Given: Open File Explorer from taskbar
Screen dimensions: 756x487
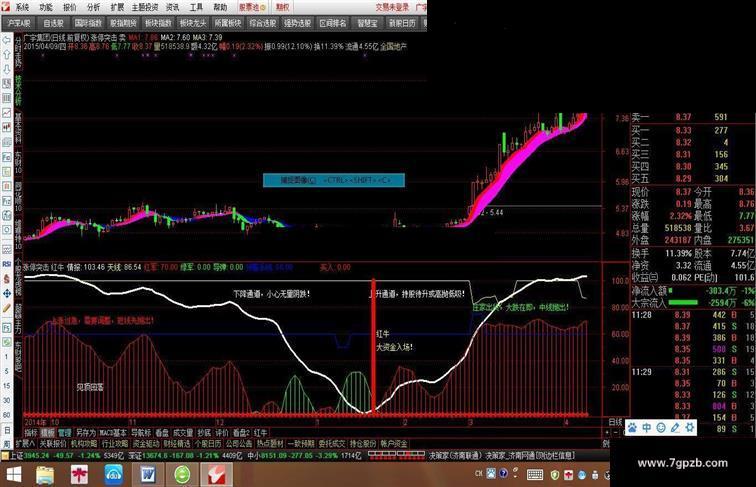Looking at the screenshot, I should [45, 475].
